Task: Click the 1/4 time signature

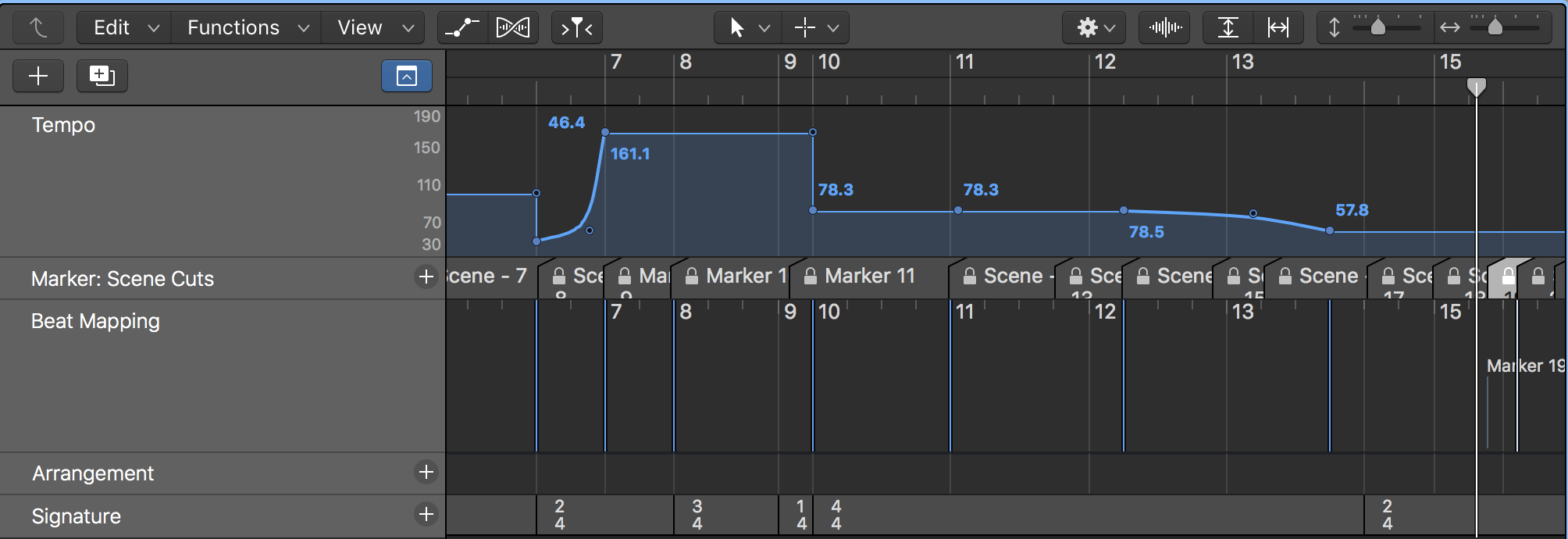Action: coord(801,515)
